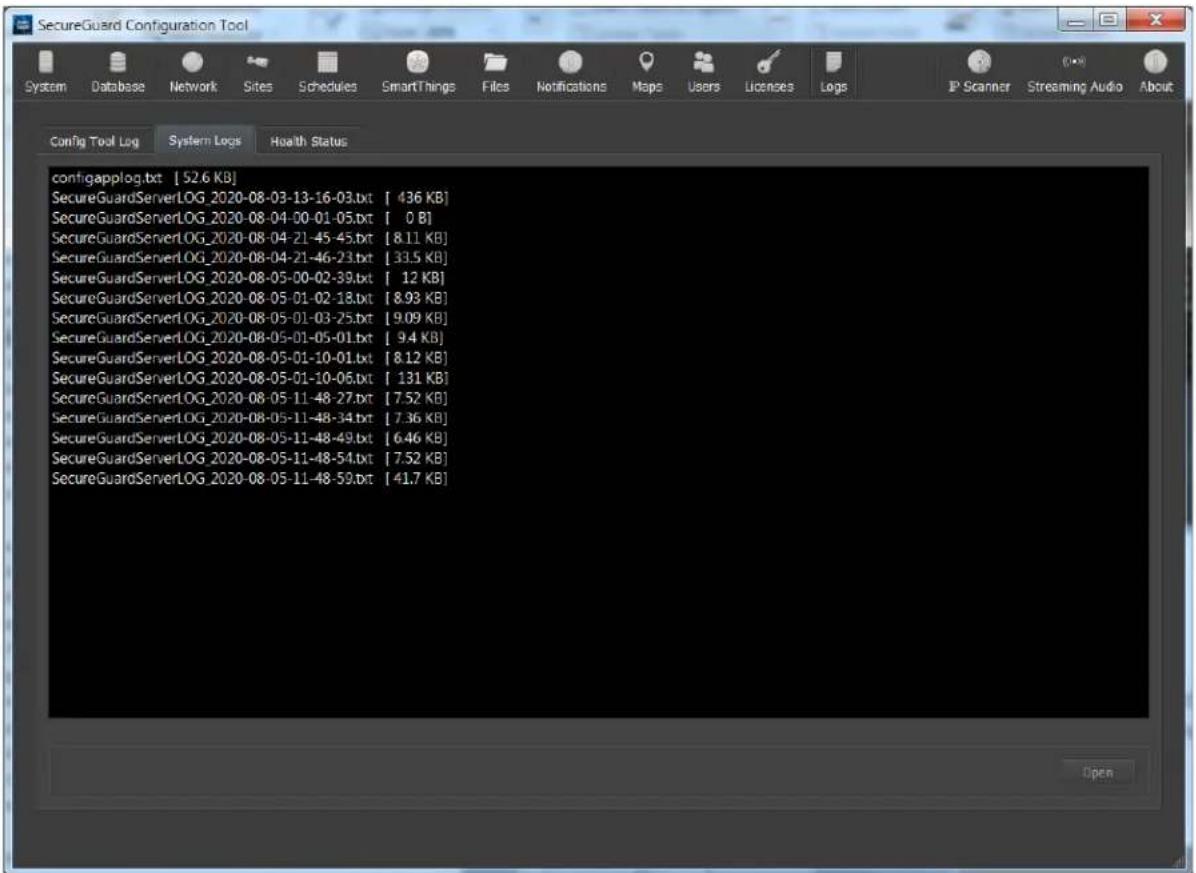
Task: Select log file 2020-08-03-13-16-03.txt
Action: (x=249, y=197)
